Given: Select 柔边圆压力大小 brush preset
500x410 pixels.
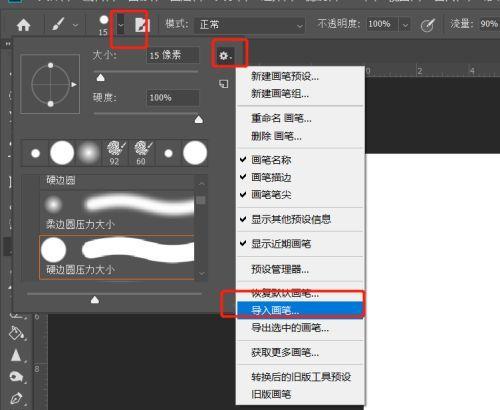Looking at the screenshot, I should [117, 211].
